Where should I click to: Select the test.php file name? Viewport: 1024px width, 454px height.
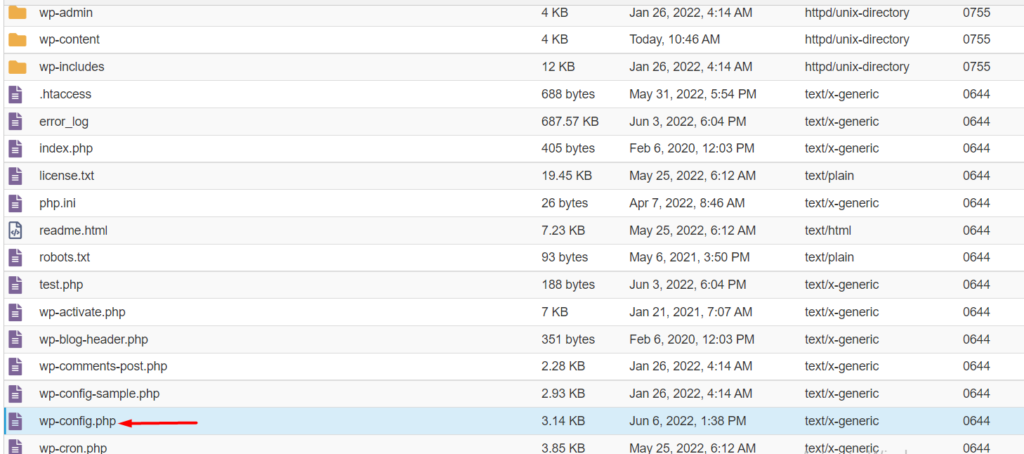point(61,285)
